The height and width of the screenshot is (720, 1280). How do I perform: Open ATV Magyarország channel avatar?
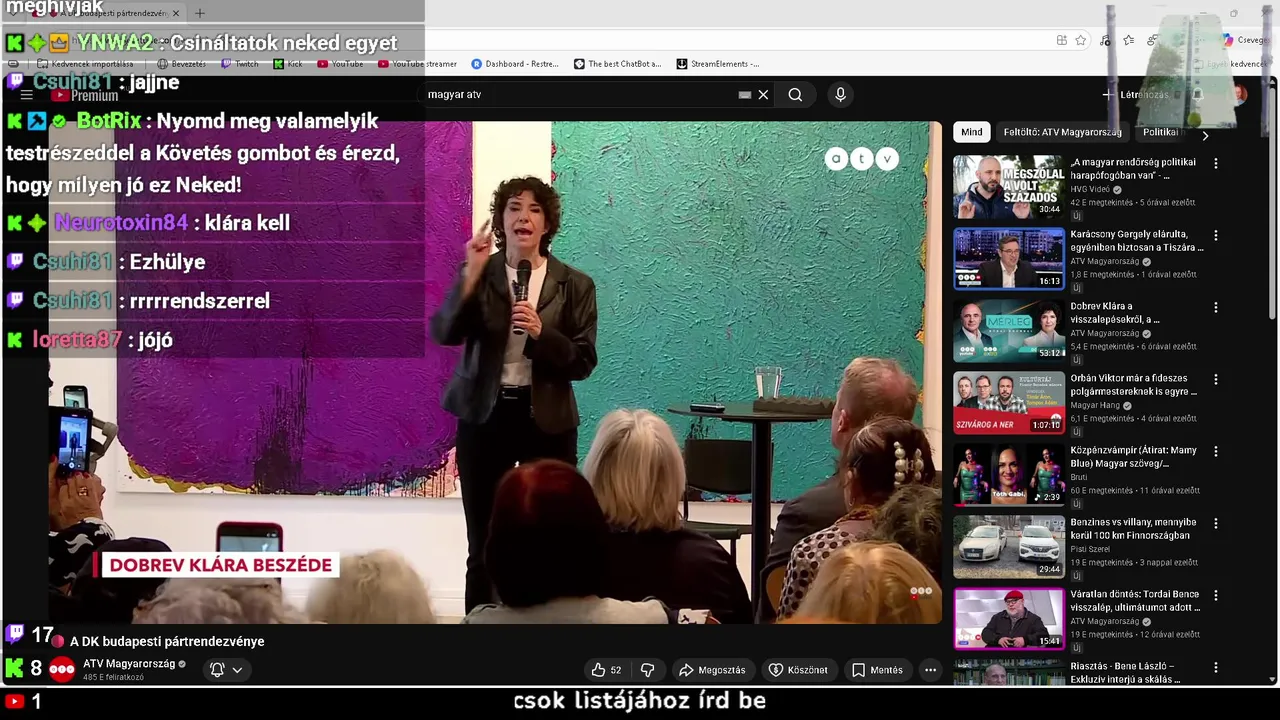62,670
